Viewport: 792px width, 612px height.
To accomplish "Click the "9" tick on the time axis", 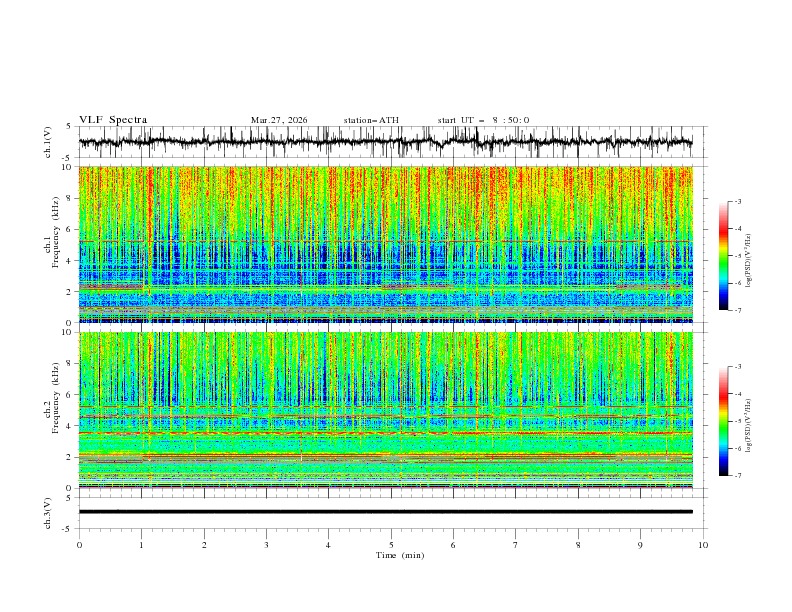I will click(x=640, y=545).
